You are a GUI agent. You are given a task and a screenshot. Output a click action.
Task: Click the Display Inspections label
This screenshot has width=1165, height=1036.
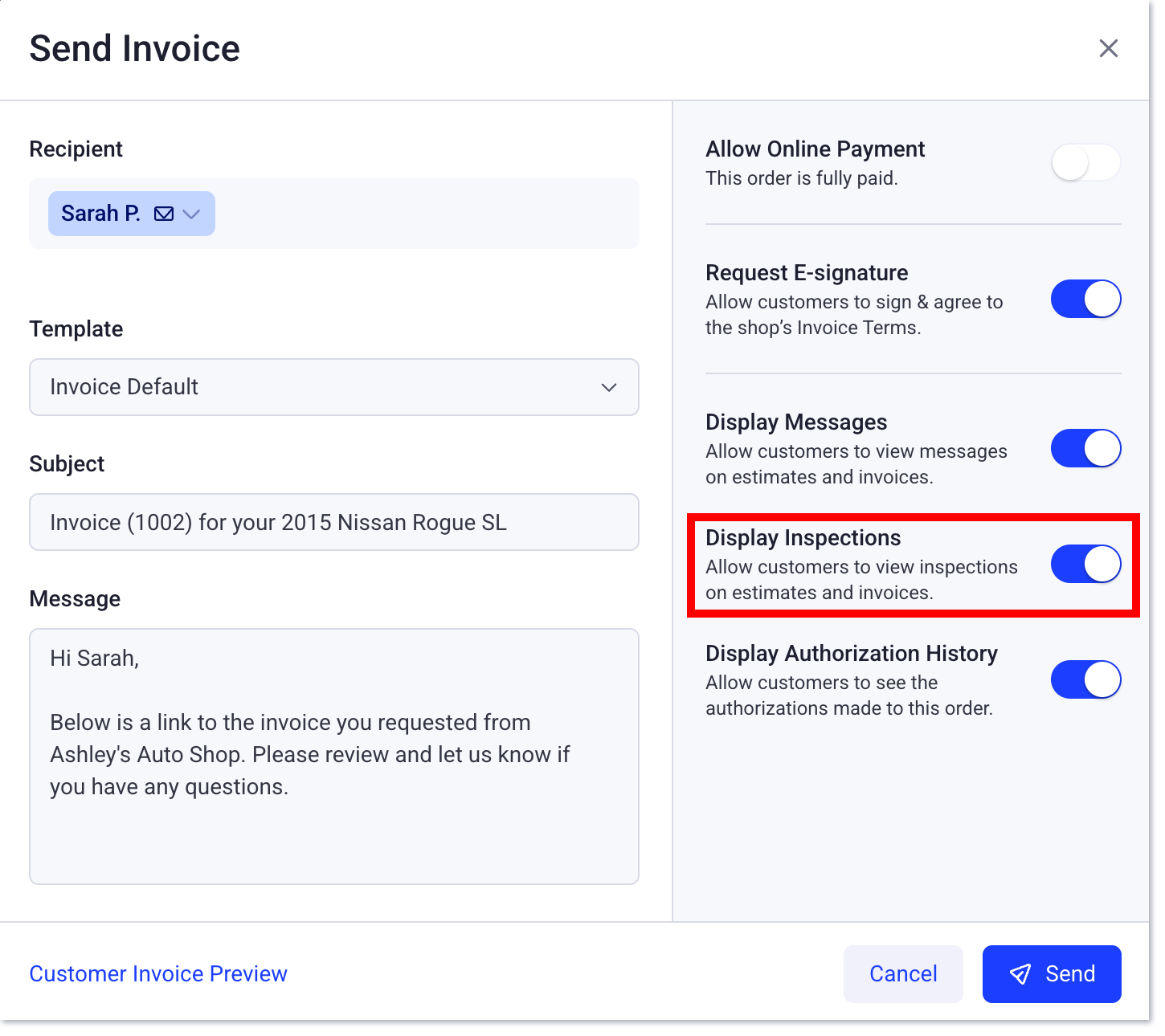(803, 538)
